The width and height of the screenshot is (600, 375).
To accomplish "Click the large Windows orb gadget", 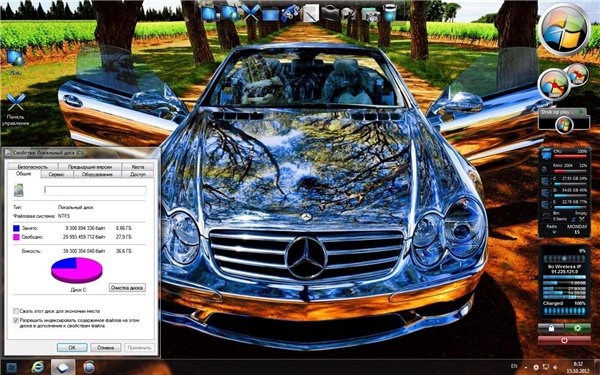I will click(564, 29).
